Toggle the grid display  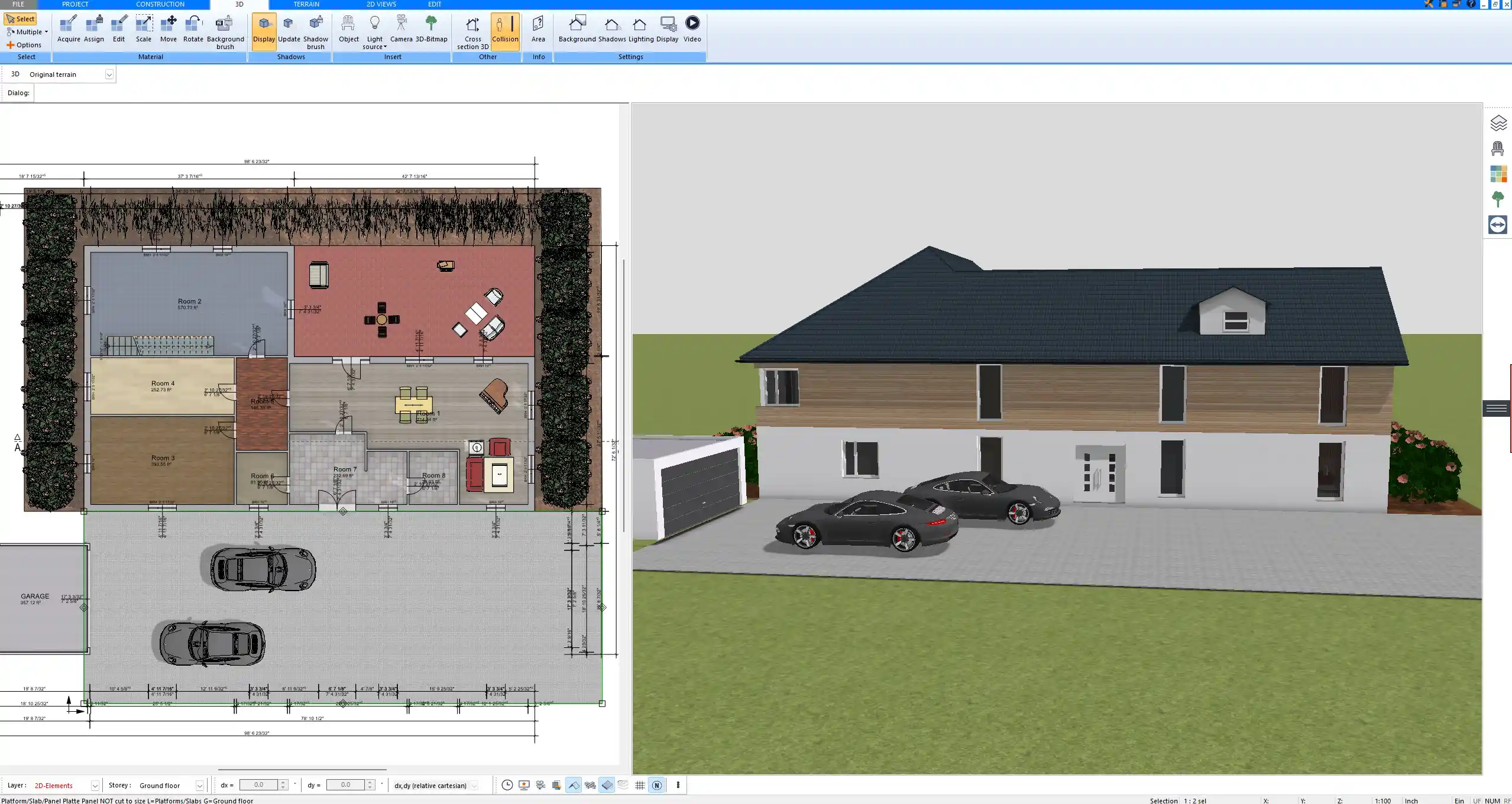pos(640,785)
